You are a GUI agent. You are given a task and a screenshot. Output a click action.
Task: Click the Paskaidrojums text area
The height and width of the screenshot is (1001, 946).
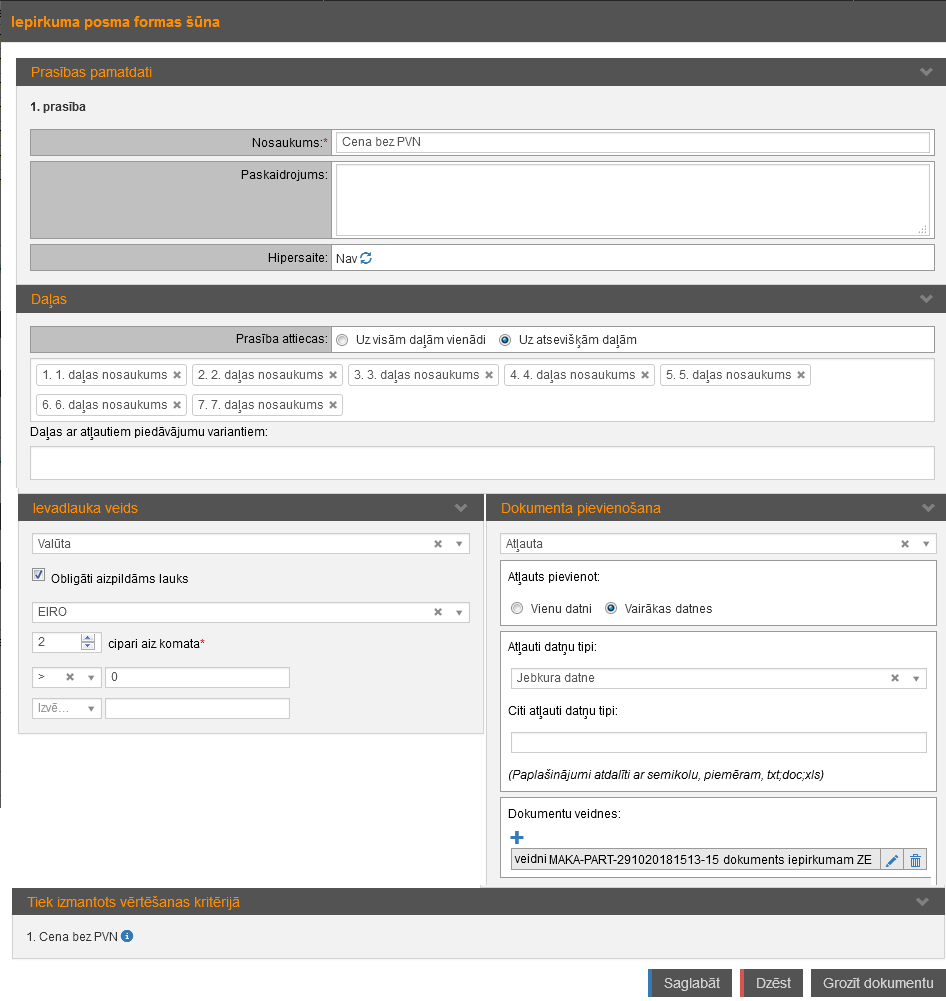632,200
